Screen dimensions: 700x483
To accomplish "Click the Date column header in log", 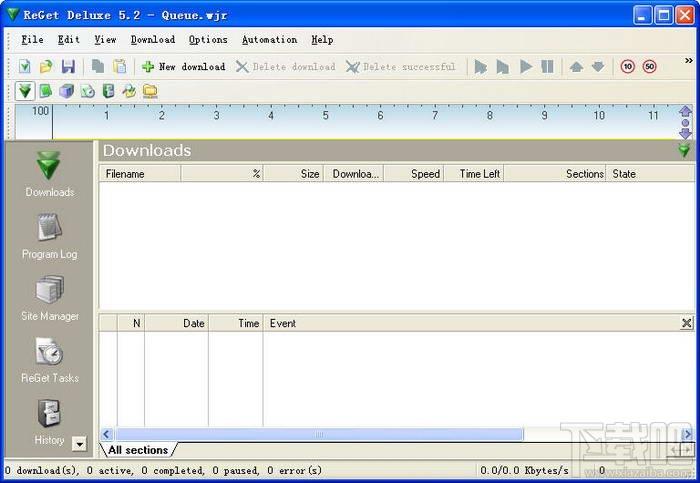I will (176, 323).
